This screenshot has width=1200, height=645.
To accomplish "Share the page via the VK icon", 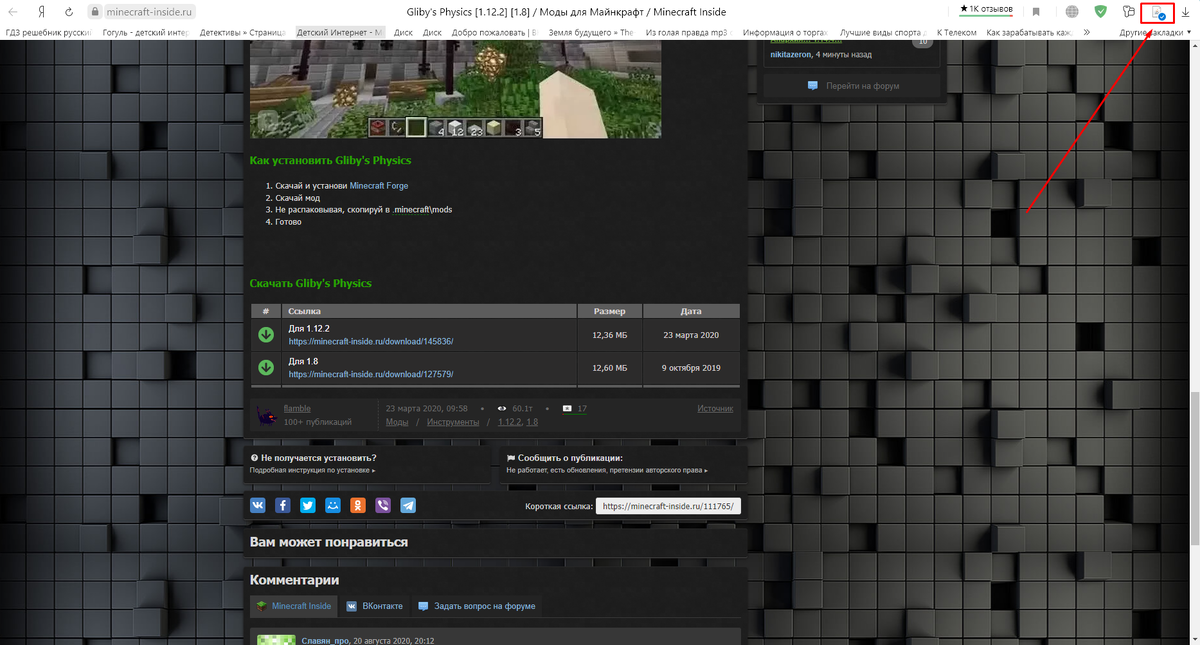I will coord(257,505).
